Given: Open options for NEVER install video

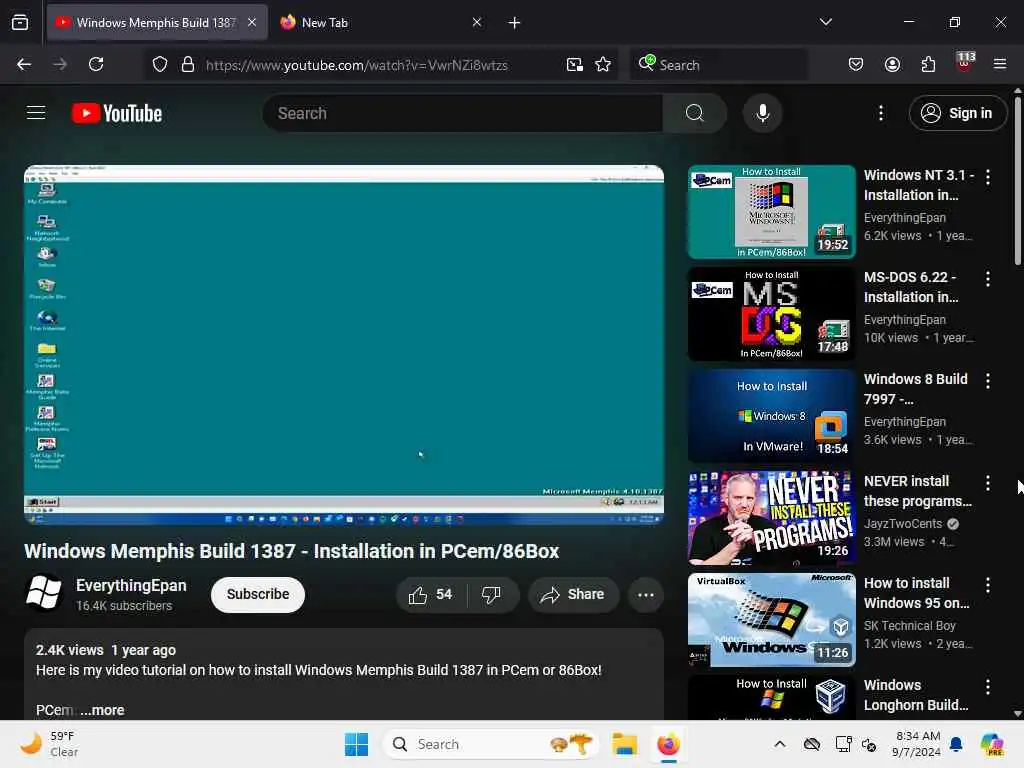Looking at the screenshot, I should tap(987, 483).
